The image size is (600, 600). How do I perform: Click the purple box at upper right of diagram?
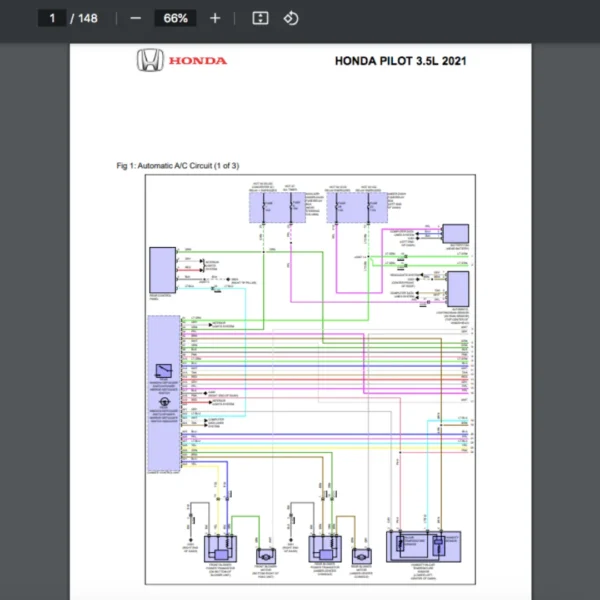click(455, 234)
